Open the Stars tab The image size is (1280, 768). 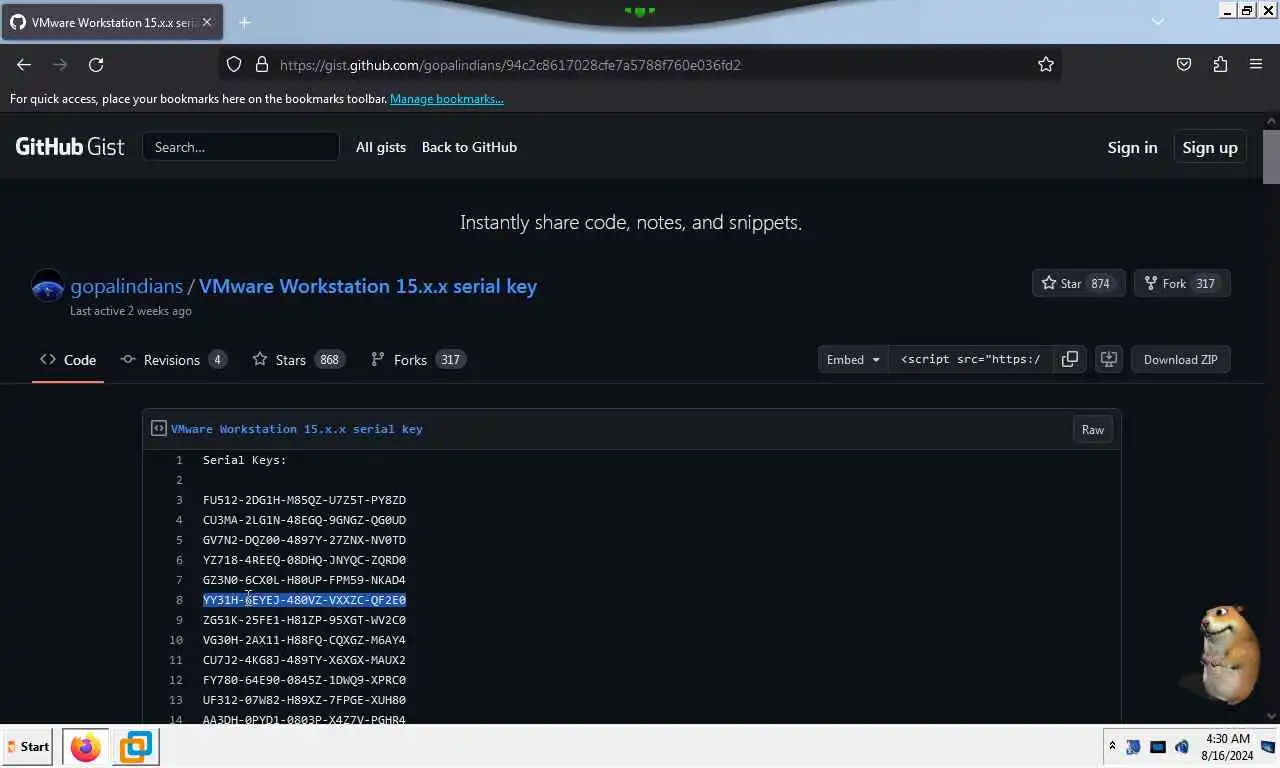pos(298,360)
